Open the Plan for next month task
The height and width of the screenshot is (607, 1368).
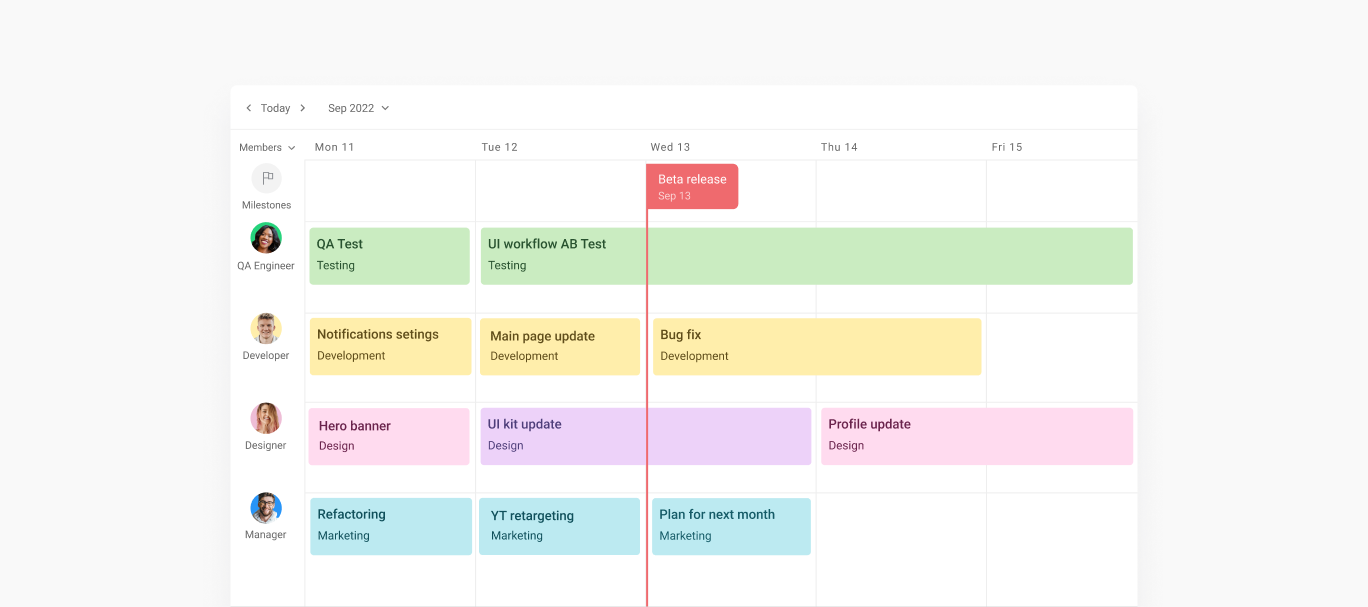click(x=731, y=526)
